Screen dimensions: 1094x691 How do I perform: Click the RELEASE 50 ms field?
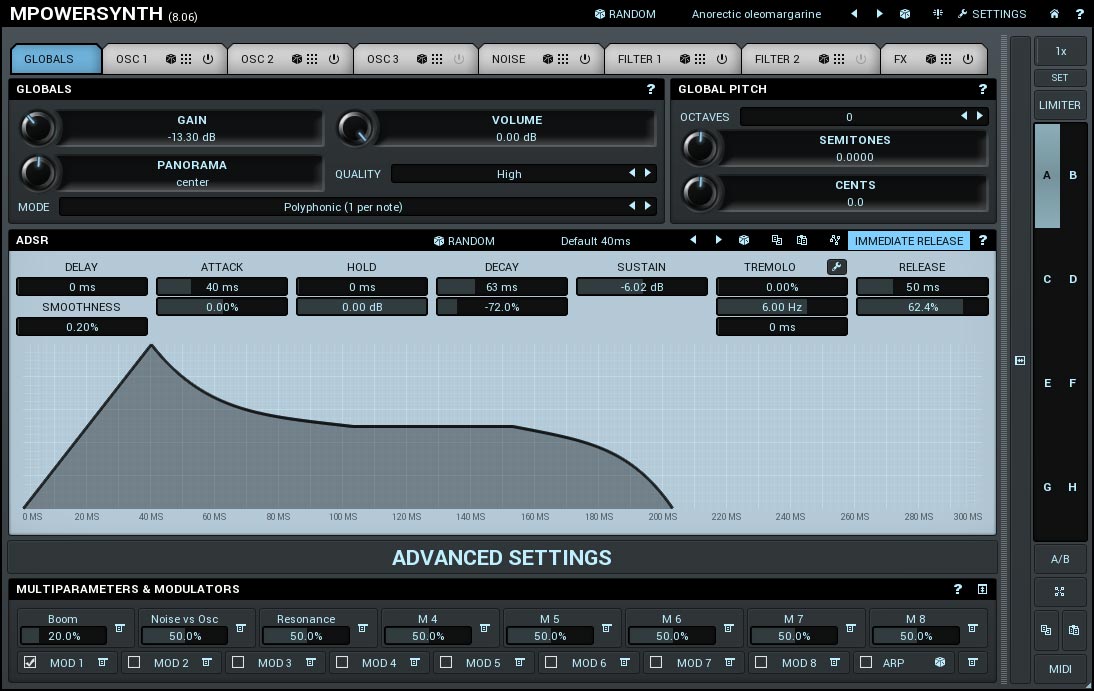[922, 287]
